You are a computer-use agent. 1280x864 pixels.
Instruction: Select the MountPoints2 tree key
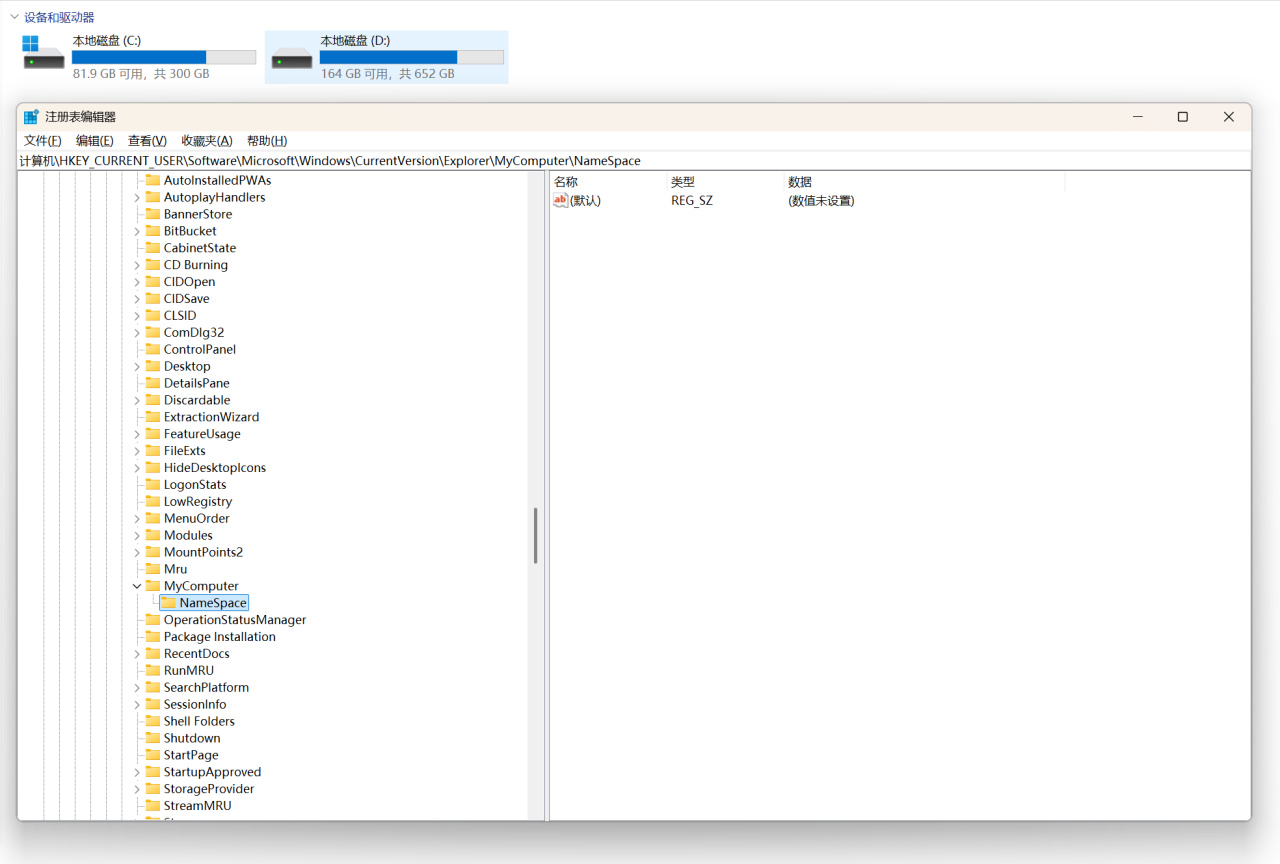pos(203,552)
